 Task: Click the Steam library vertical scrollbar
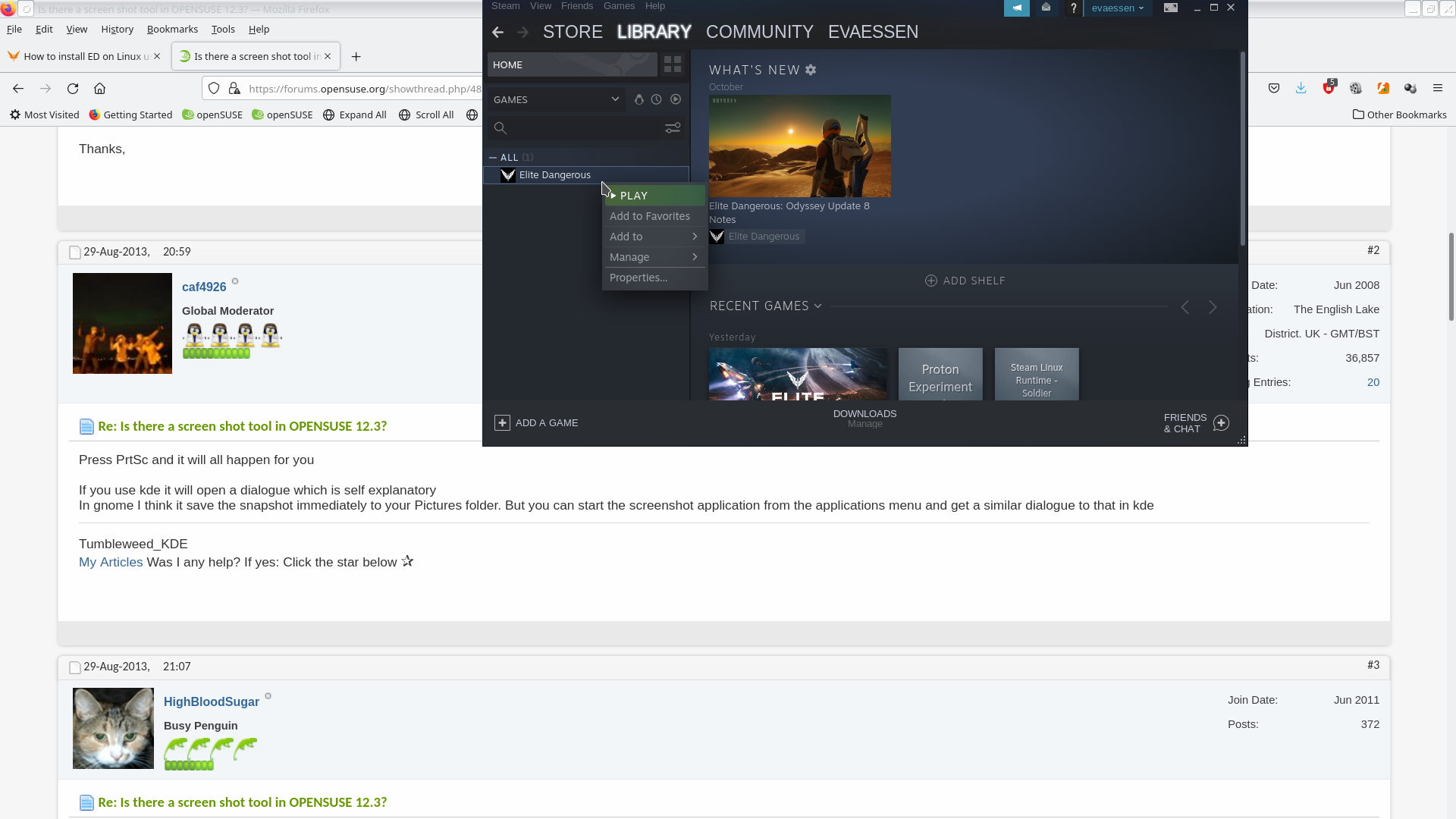1242,149
